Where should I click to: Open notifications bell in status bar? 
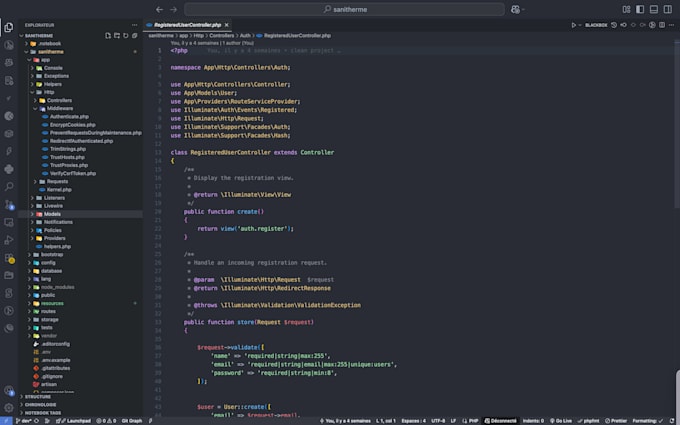[x=672, y=421]
